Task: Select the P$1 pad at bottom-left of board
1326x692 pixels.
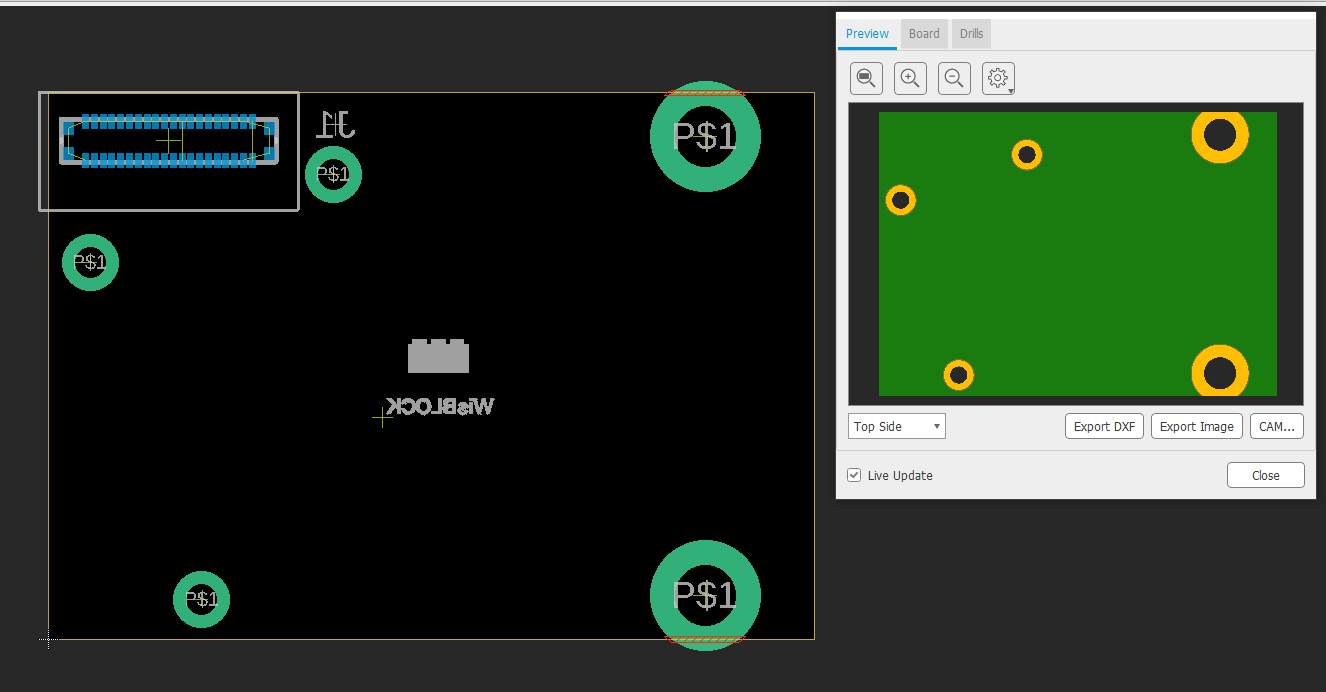Action: tap(201, 599)
